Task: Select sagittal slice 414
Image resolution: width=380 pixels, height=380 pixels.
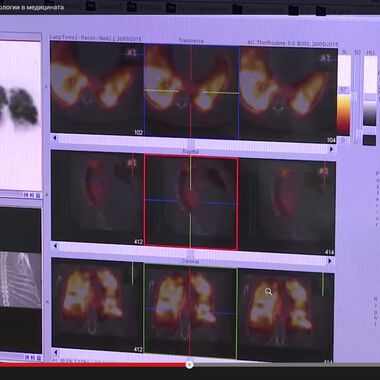Action: pos(287,207)
